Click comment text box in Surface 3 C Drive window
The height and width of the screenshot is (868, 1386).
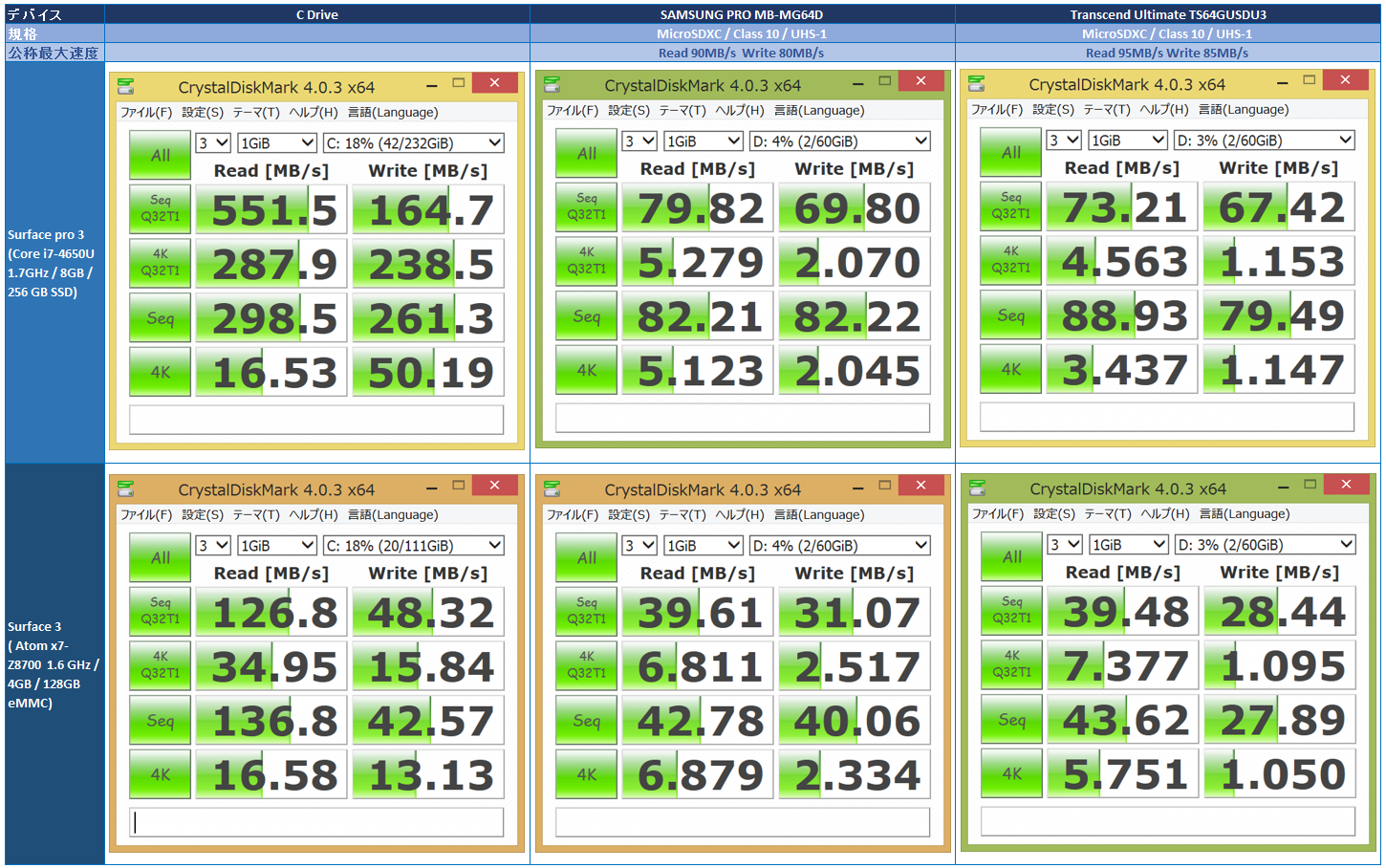click(316, 822)
